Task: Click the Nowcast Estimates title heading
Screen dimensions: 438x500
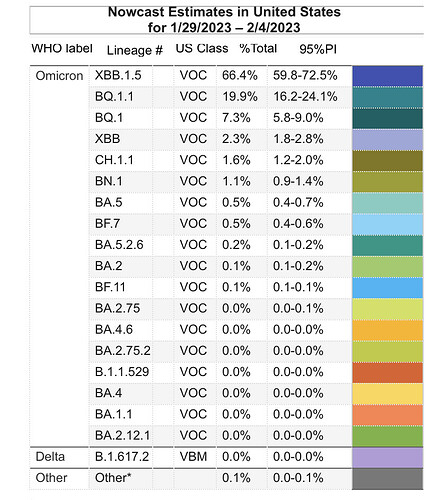Action: (x=224, y=20)
